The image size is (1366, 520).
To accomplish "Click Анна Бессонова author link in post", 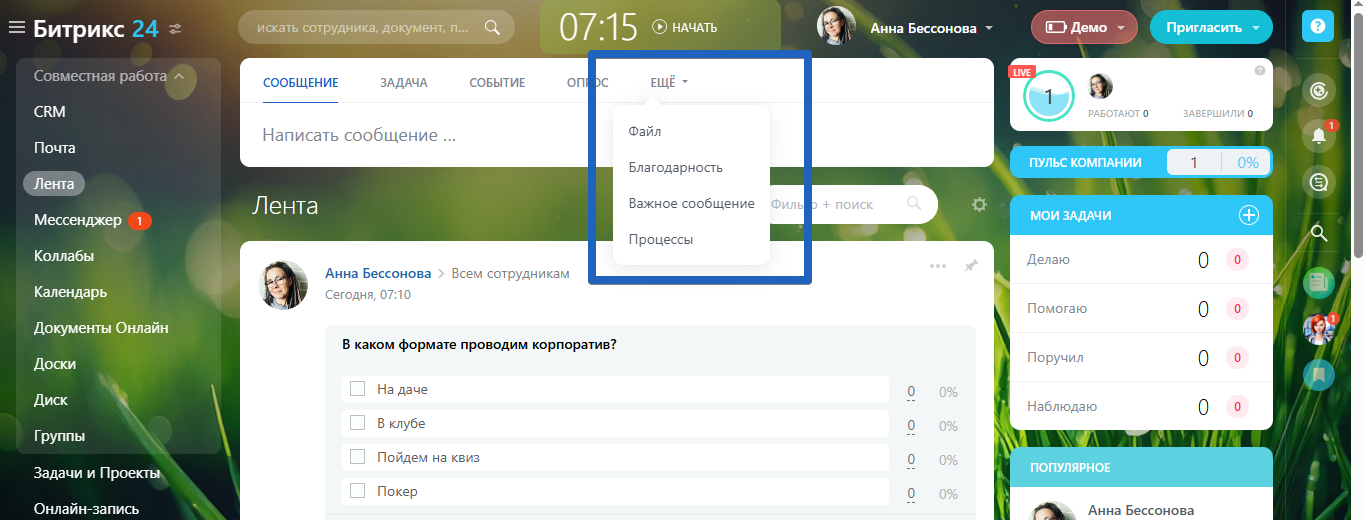I will point(378,273).
